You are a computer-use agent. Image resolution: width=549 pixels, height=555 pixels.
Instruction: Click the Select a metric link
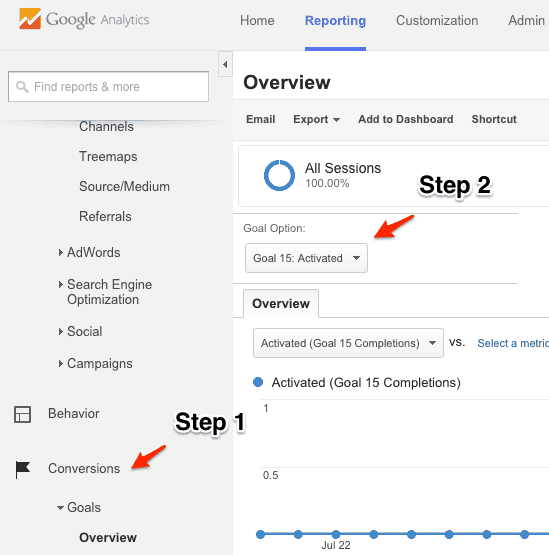click(513, 343)
